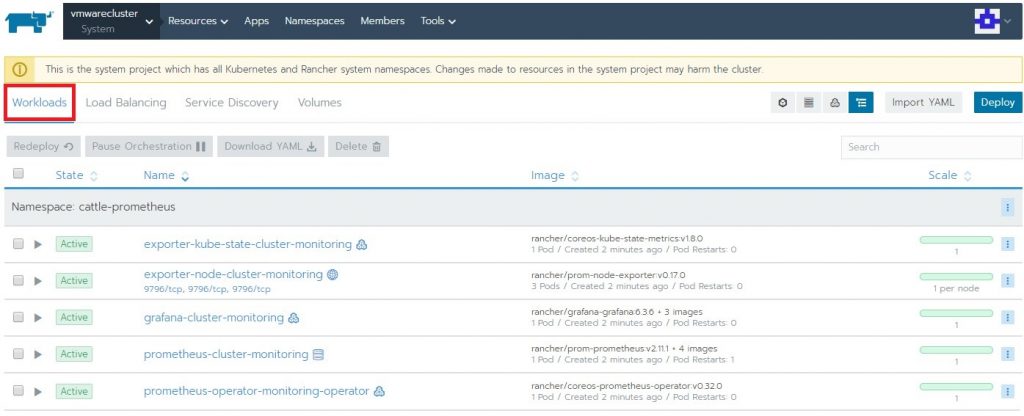Open the prometheus-cluster-monitoring workload link
This screenshot has width=1024, height=416.
(x=226, y=354)
